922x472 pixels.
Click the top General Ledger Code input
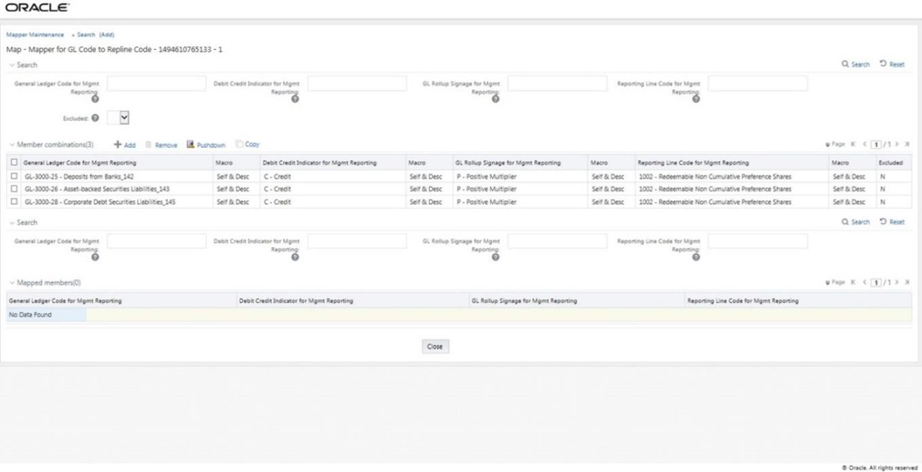point(156,83)
